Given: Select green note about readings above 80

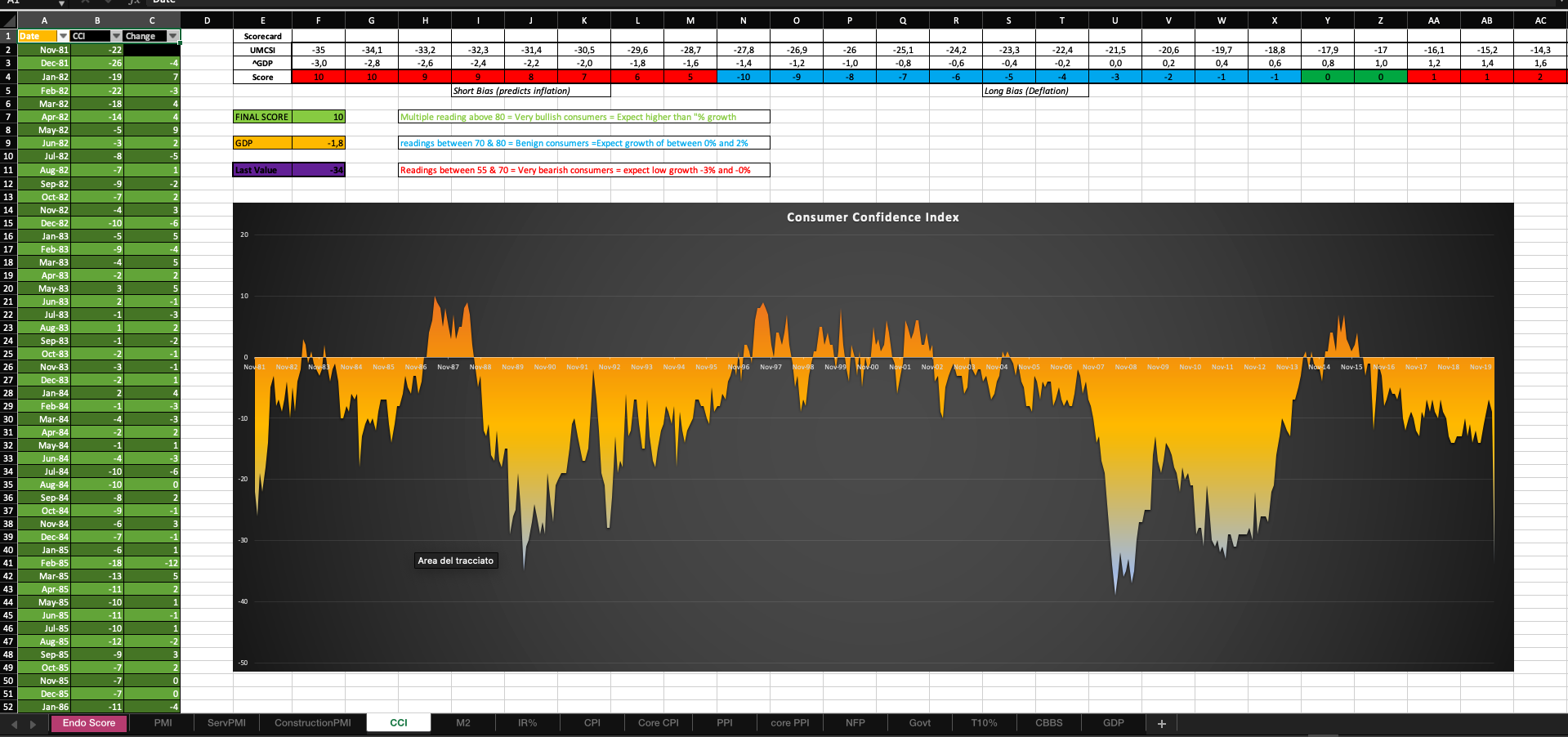Looking at the screenshot, I should point(584,117).
